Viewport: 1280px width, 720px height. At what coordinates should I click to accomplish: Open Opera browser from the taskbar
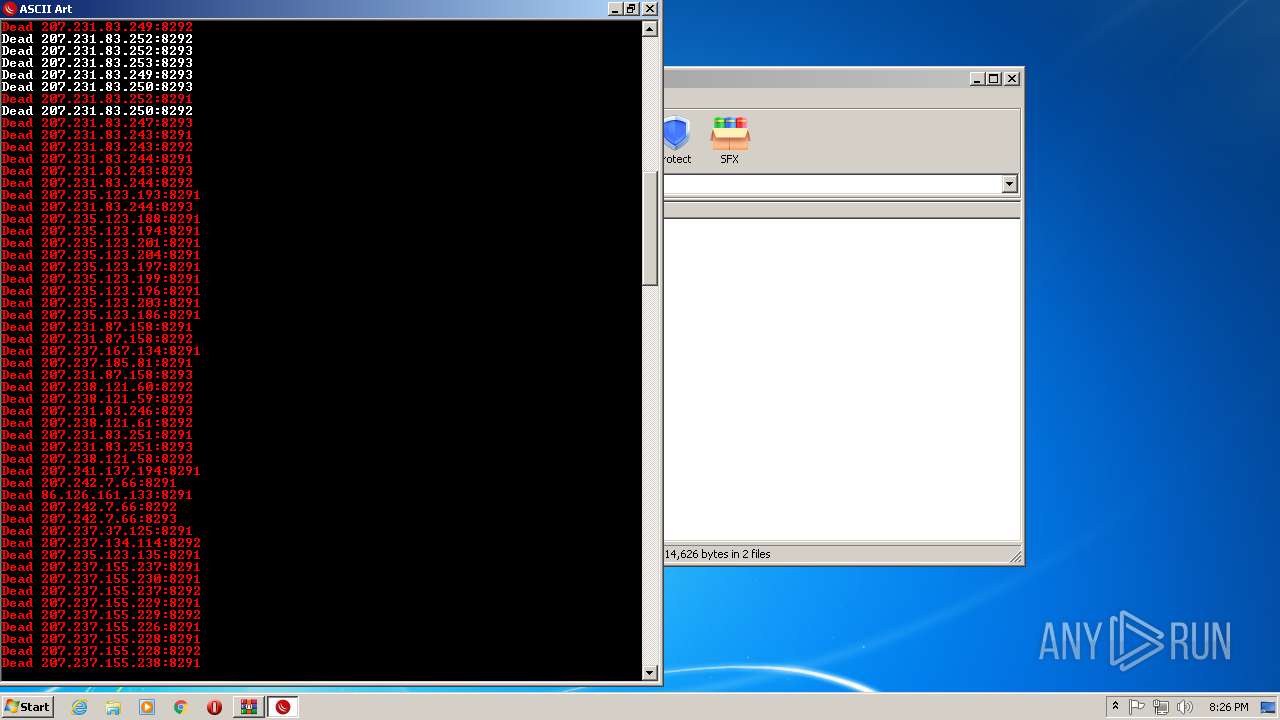point(214,707)
